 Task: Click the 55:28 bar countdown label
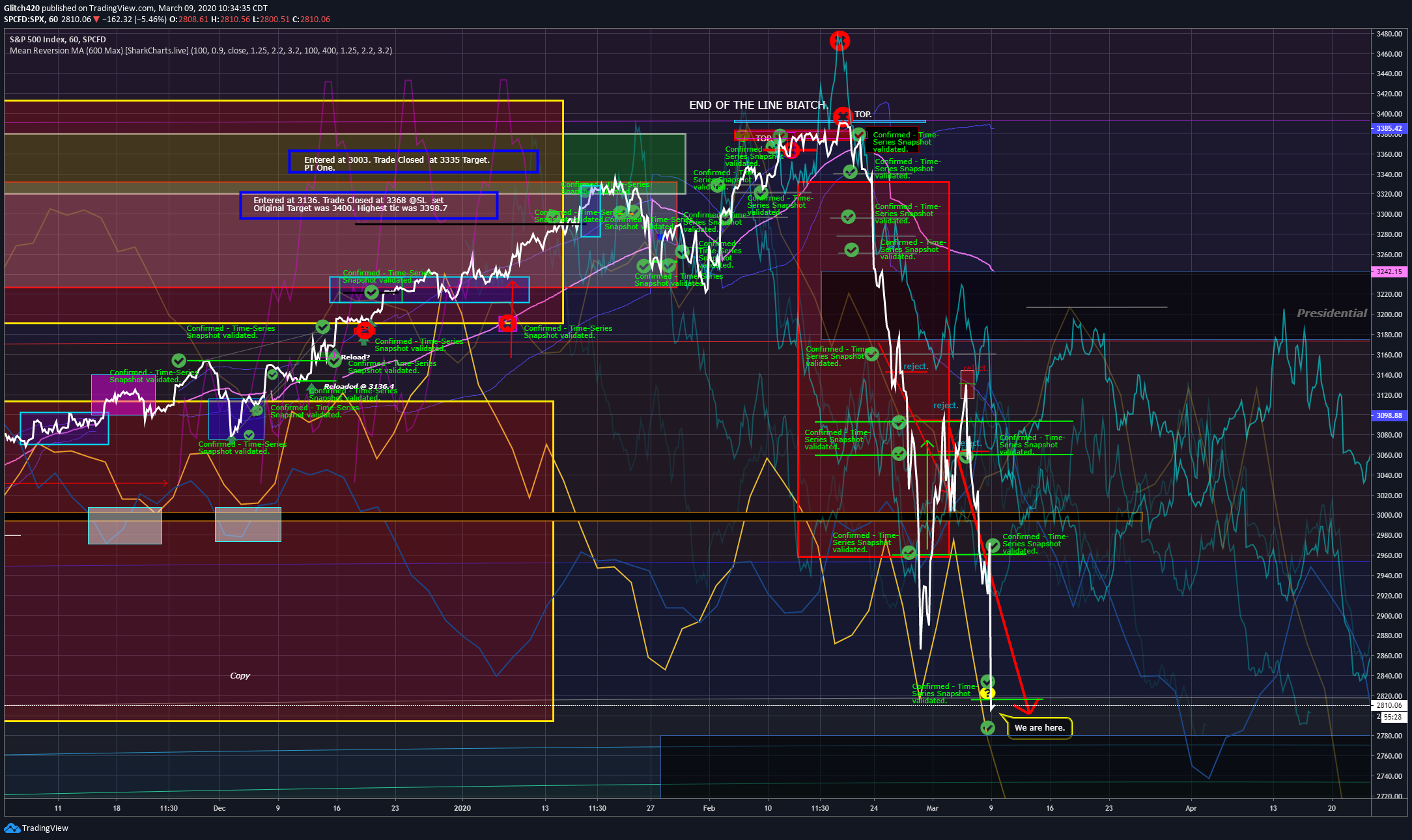coord(1393,717)
